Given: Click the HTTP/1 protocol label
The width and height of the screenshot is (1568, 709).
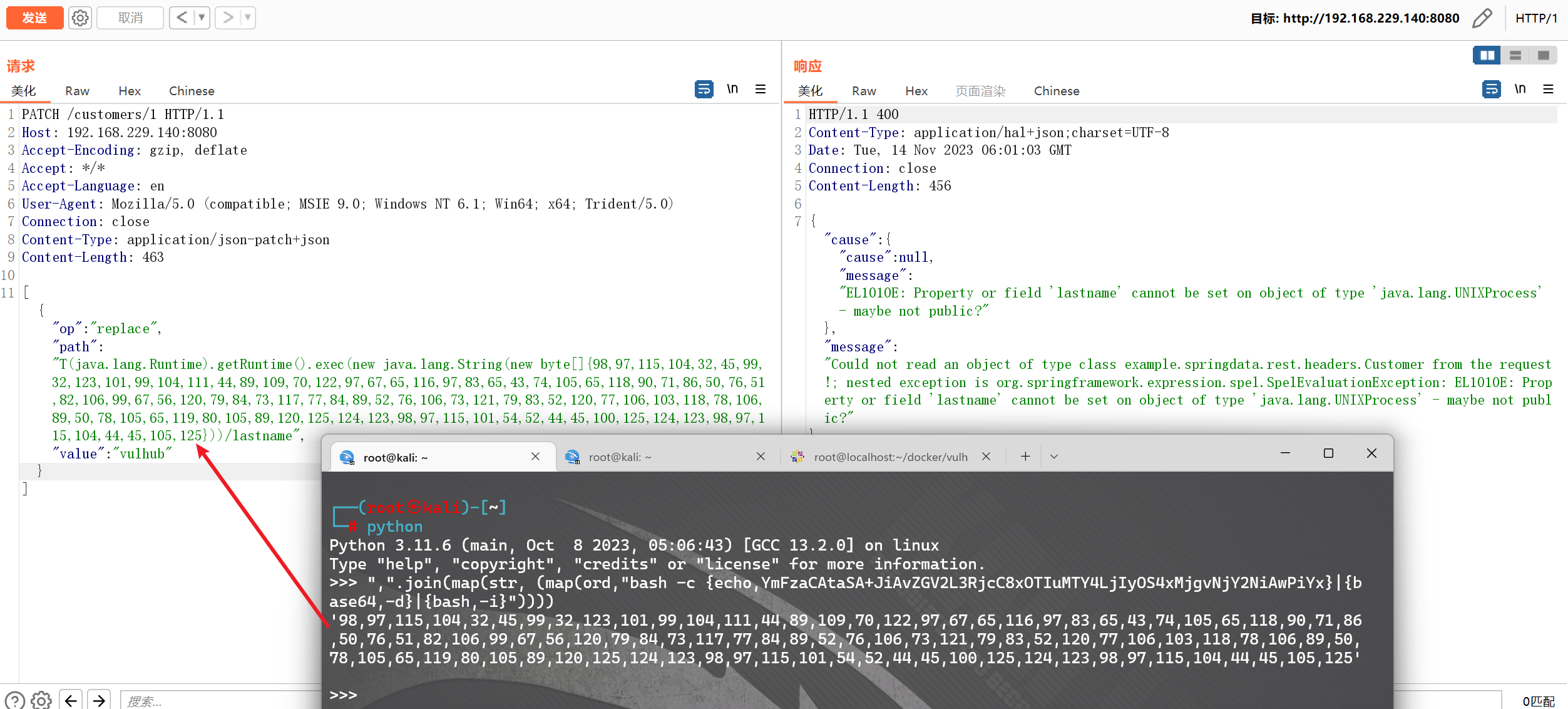Looking at the screenshot, I should [x=1536, y=18].
